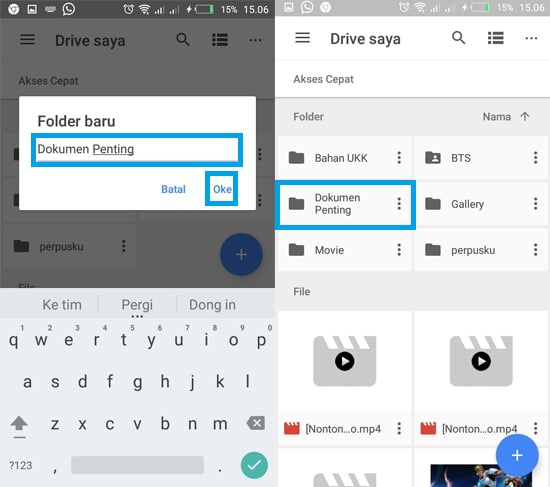Tap the shift key on keyboard

point(19,425)
